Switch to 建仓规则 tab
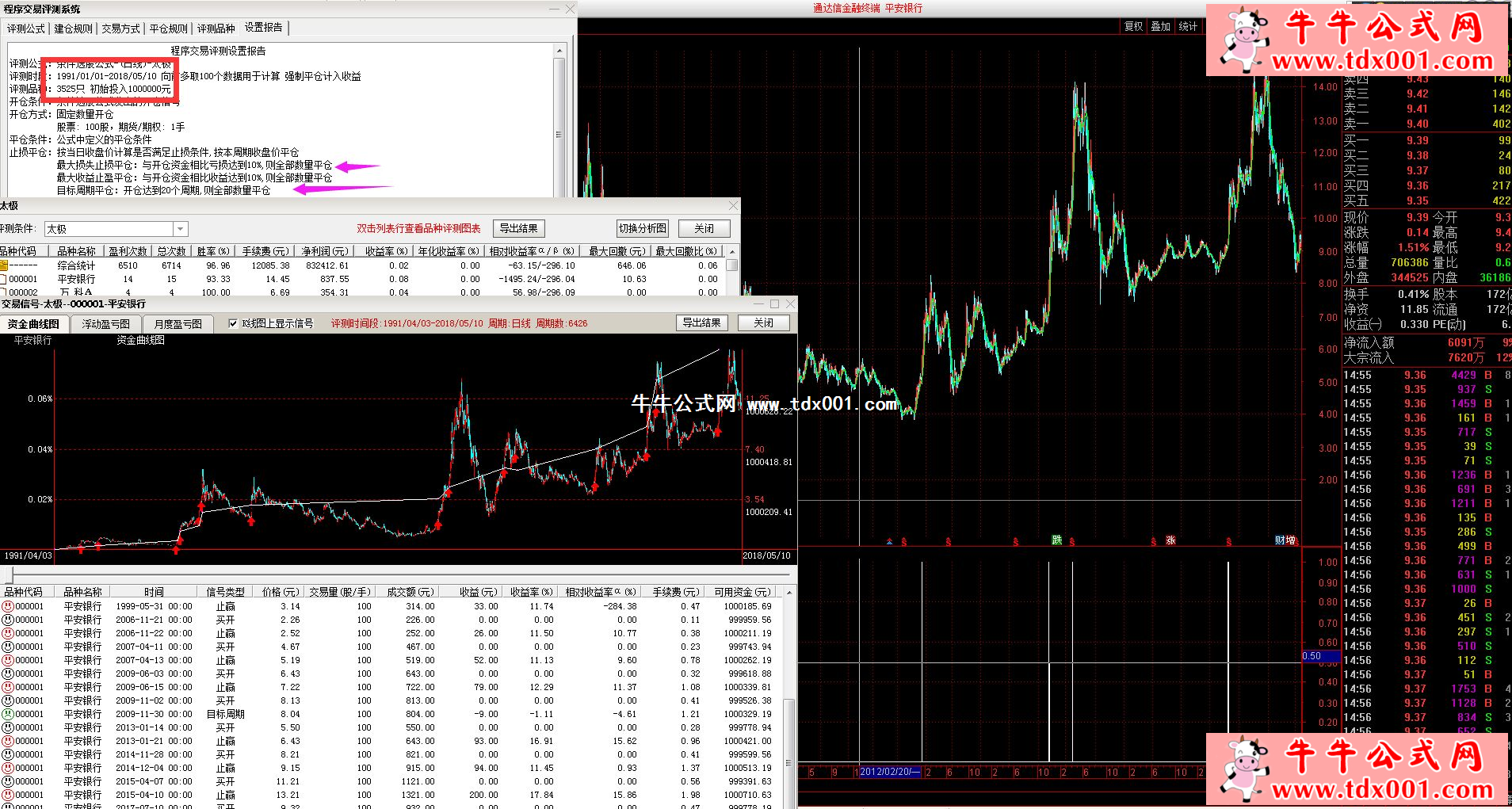Viewport: 1512px width, 809px height. coord(73,29)
